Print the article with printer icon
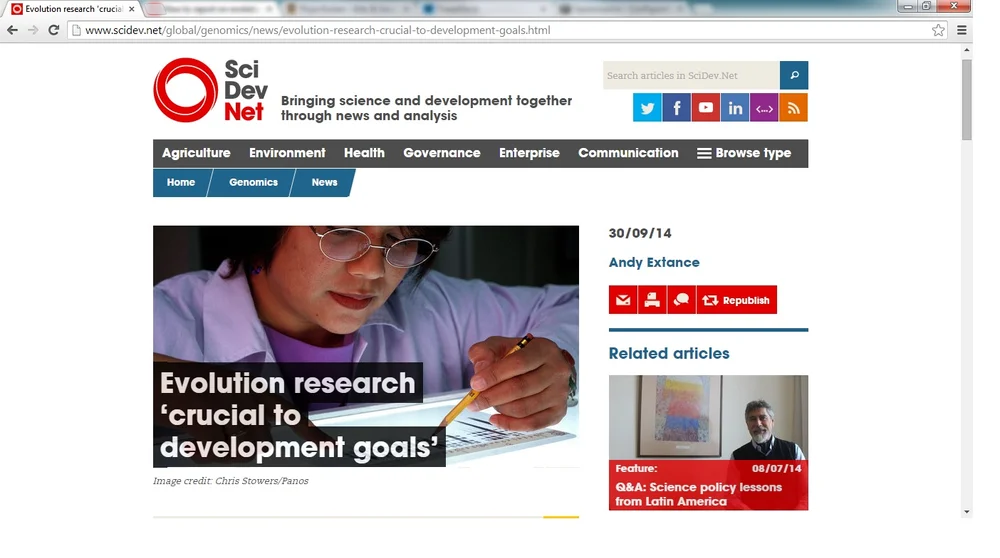 pyautogui.click(x=652, y=300)
